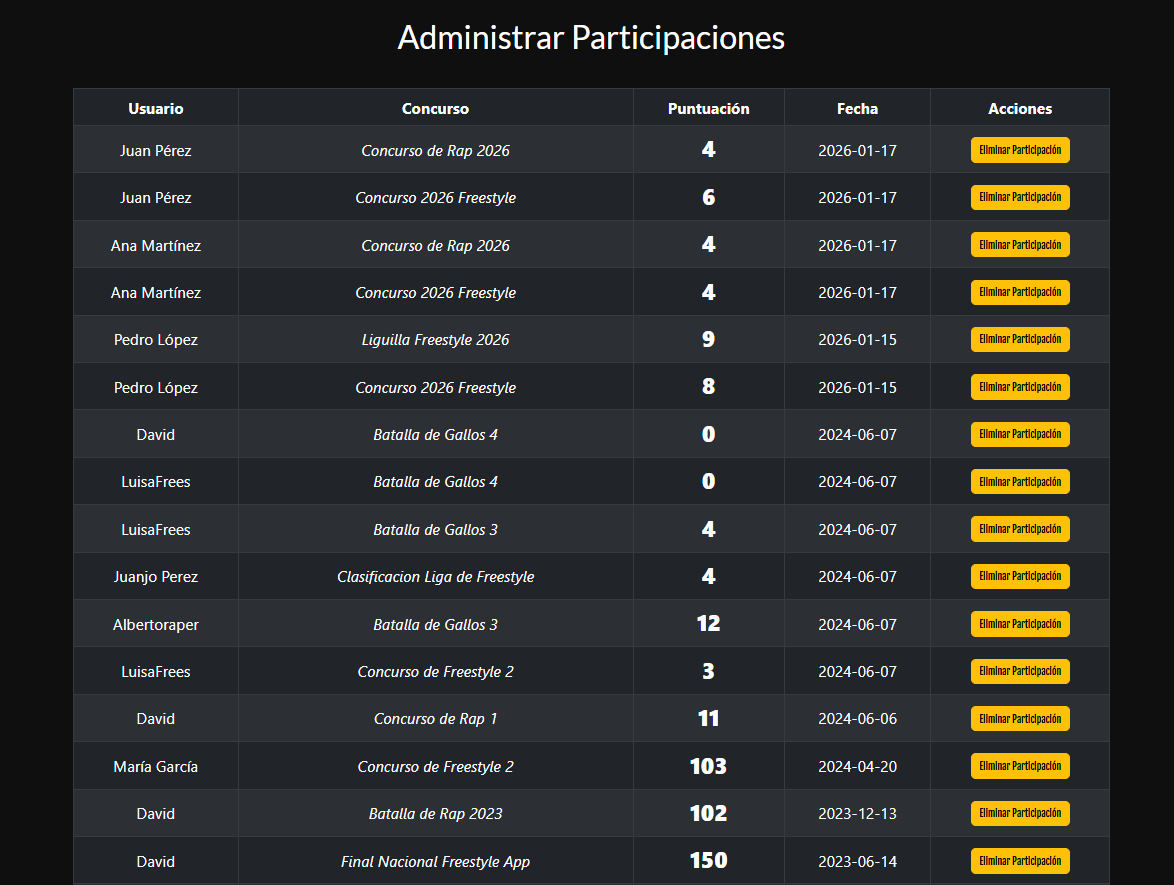Remove David's Batalla de Gallos 4 participation
1174x885 pixels.
tap(1020, 434)
